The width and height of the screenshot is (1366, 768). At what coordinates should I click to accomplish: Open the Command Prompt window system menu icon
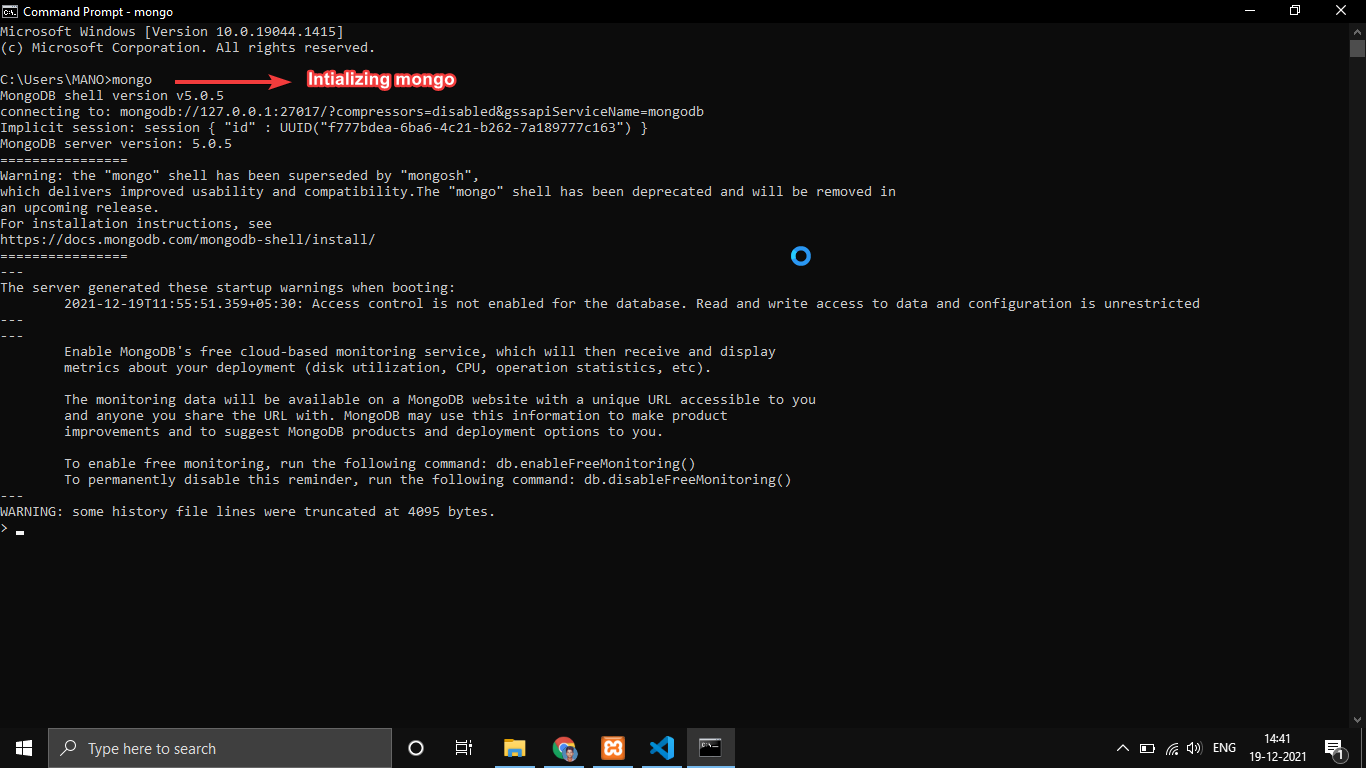11,11
